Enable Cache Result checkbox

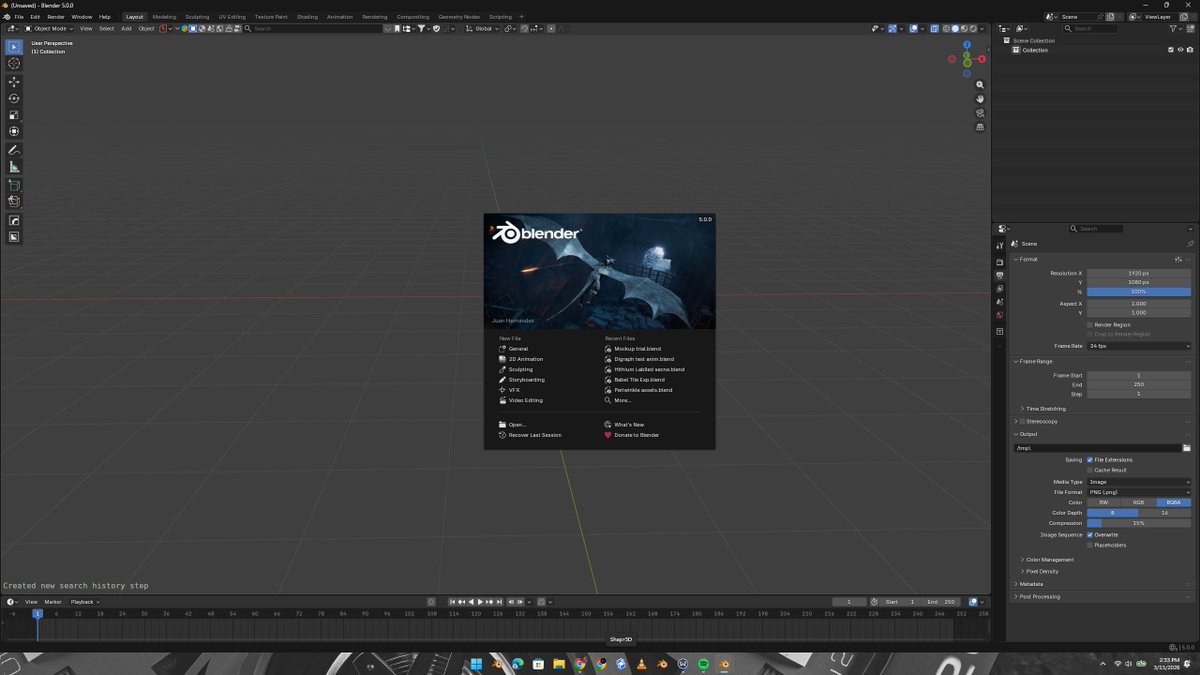click(1090, 470)
